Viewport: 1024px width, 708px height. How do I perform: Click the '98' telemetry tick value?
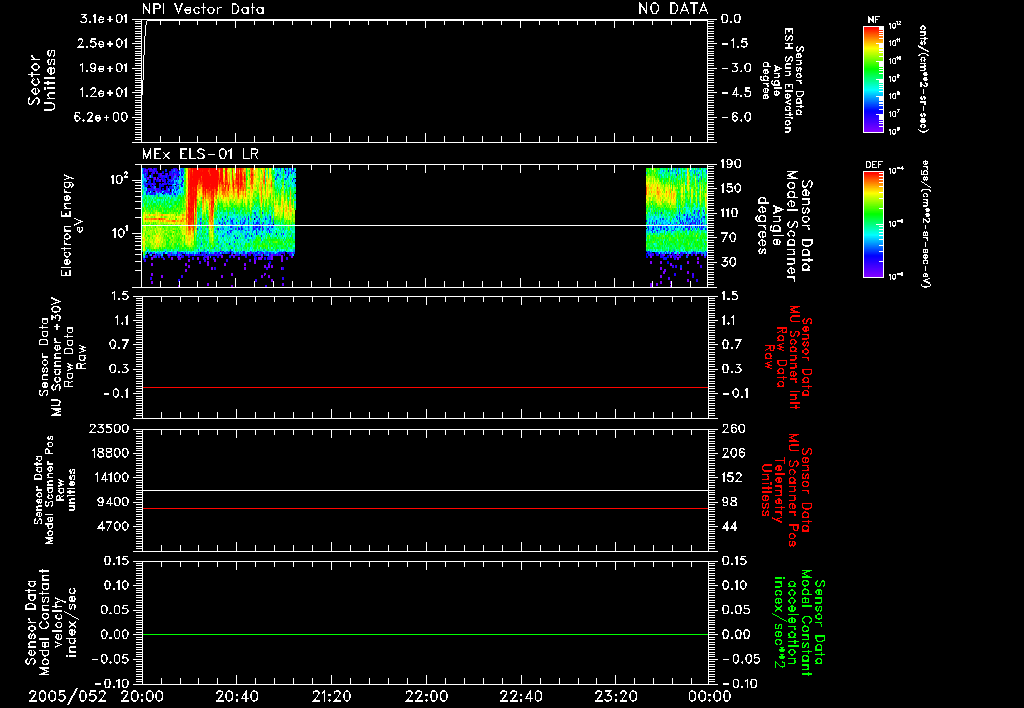[x=729, y=502]
